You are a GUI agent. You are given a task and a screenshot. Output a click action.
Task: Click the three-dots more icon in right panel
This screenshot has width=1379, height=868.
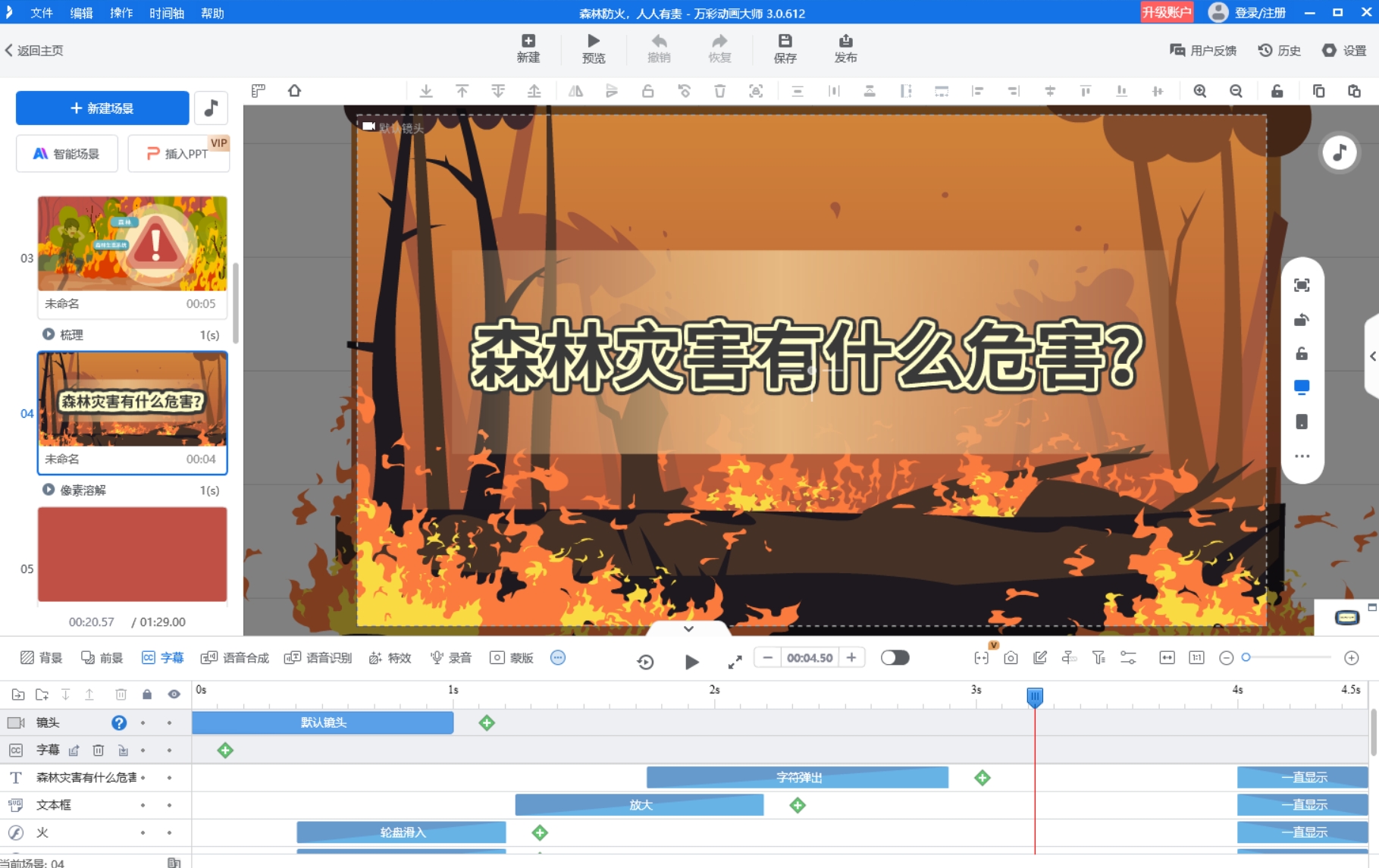click(x=1302, y=456)
